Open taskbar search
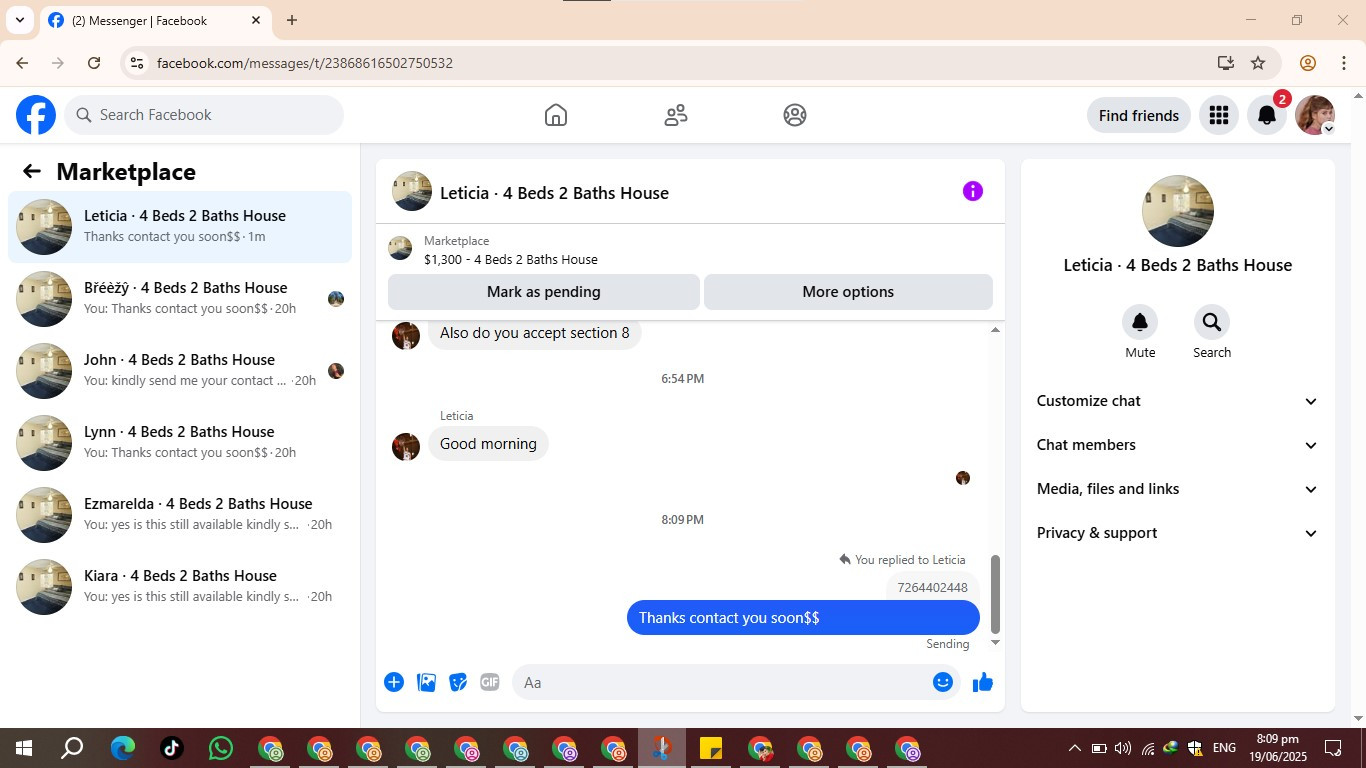 tap(72, 748)
